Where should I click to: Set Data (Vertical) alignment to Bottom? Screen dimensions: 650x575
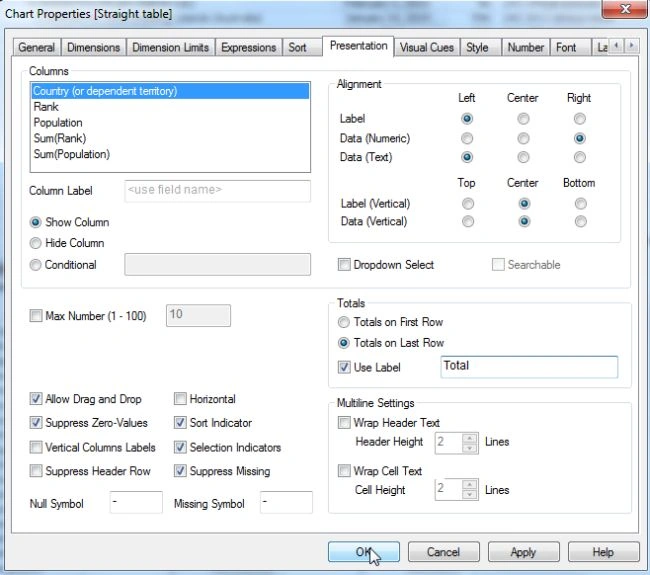[x=580, y=221]
